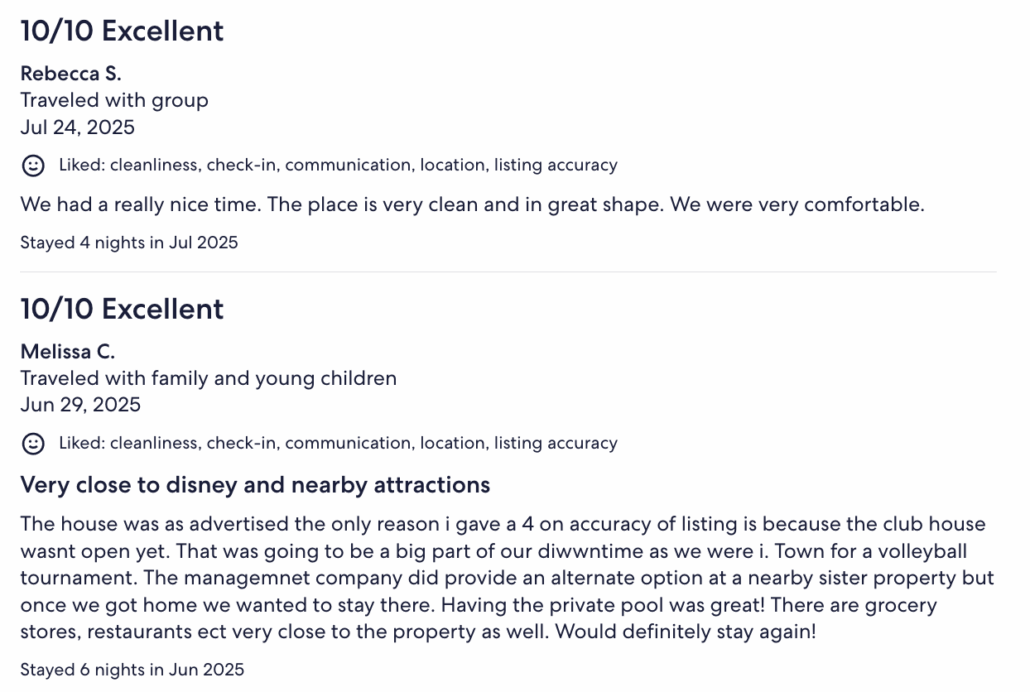
Task: Click Stayed 4 nights in Jul 2025
Action: pyautogui.click(x=129, y=242)
